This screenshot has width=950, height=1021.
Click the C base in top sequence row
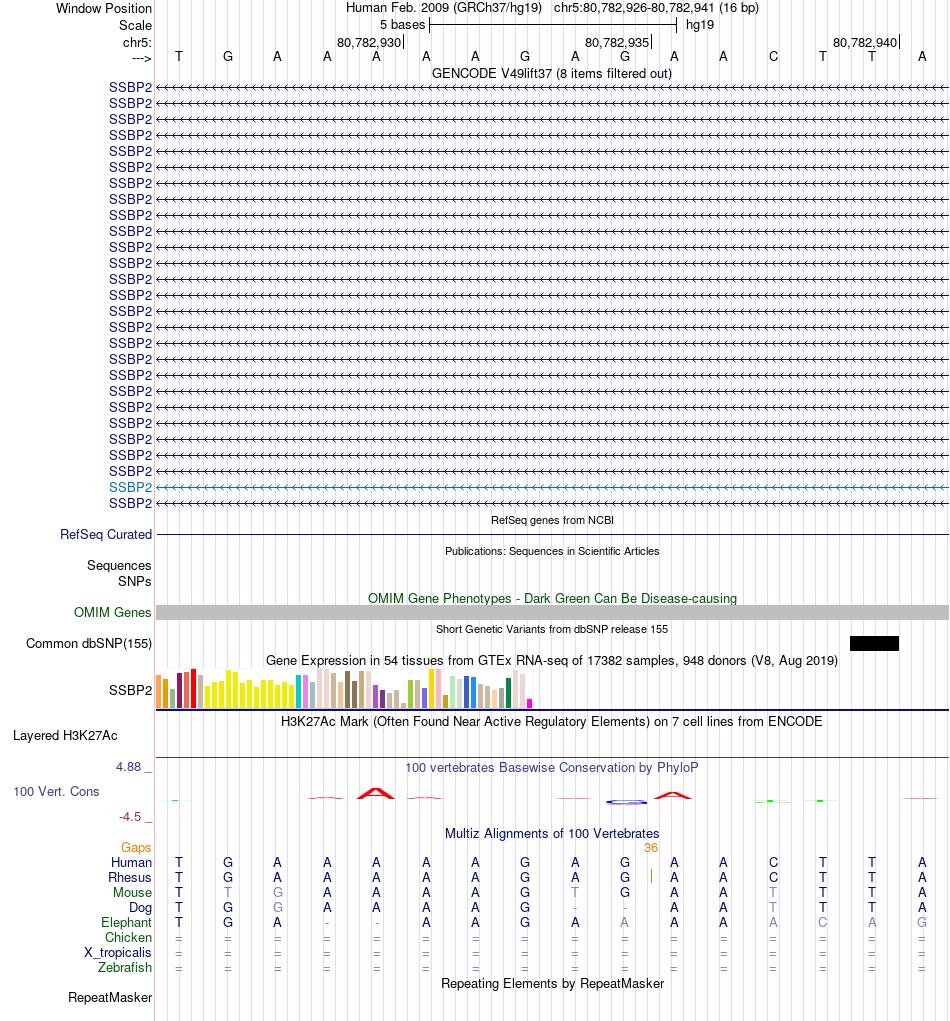point(773,57)
